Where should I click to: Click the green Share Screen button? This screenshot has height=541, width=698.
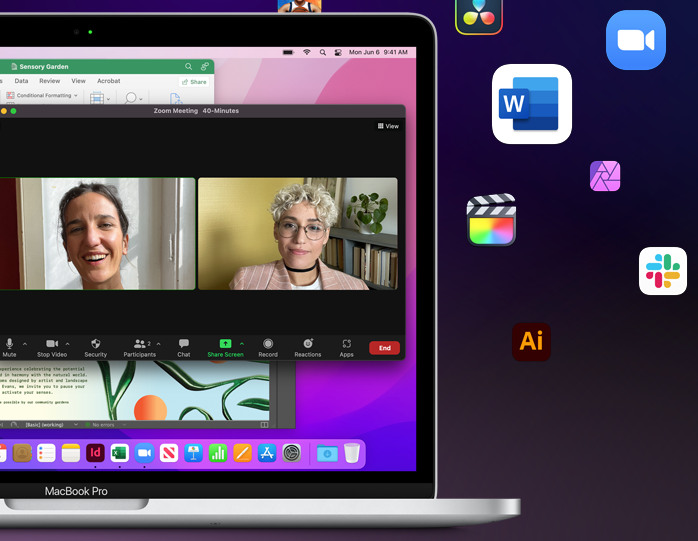(x=225, y=348)
